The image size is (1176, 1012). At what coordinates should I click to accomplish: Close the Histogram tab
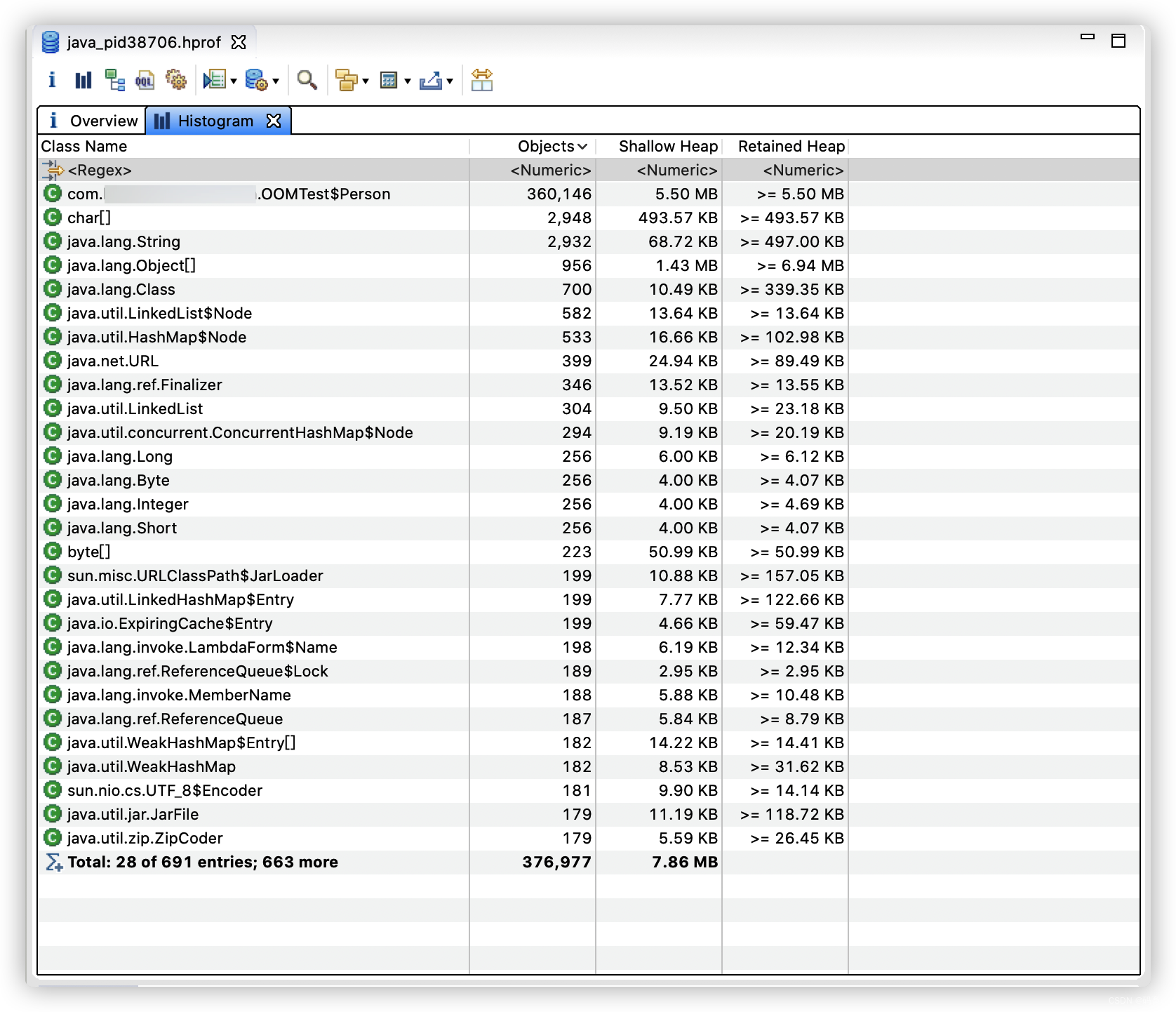click(274, 121)
